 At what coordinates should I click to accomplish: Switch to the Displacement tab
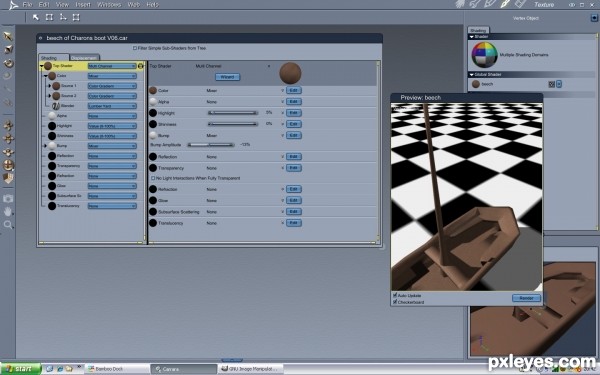[84, 57]
